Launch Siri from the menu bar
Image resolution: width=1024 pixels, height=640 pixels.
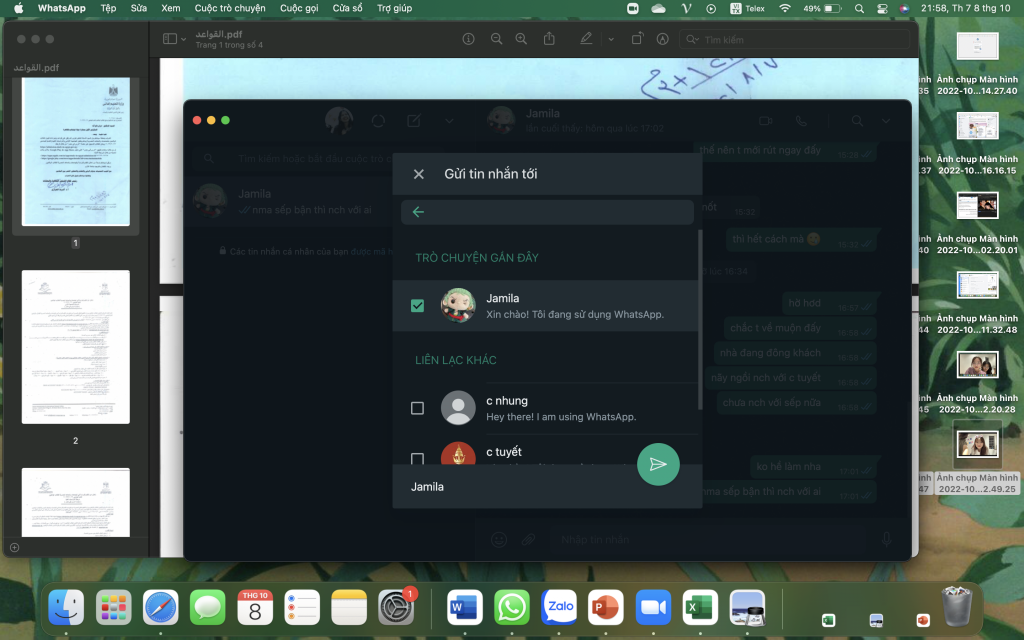click(x=904, y=8)
